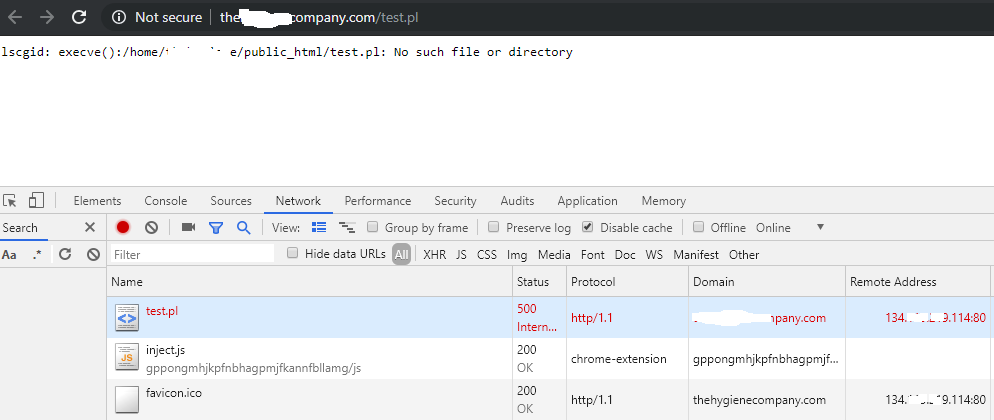
Task: Click the camera capture screenshots icon
Action: [x=188, y=228]
